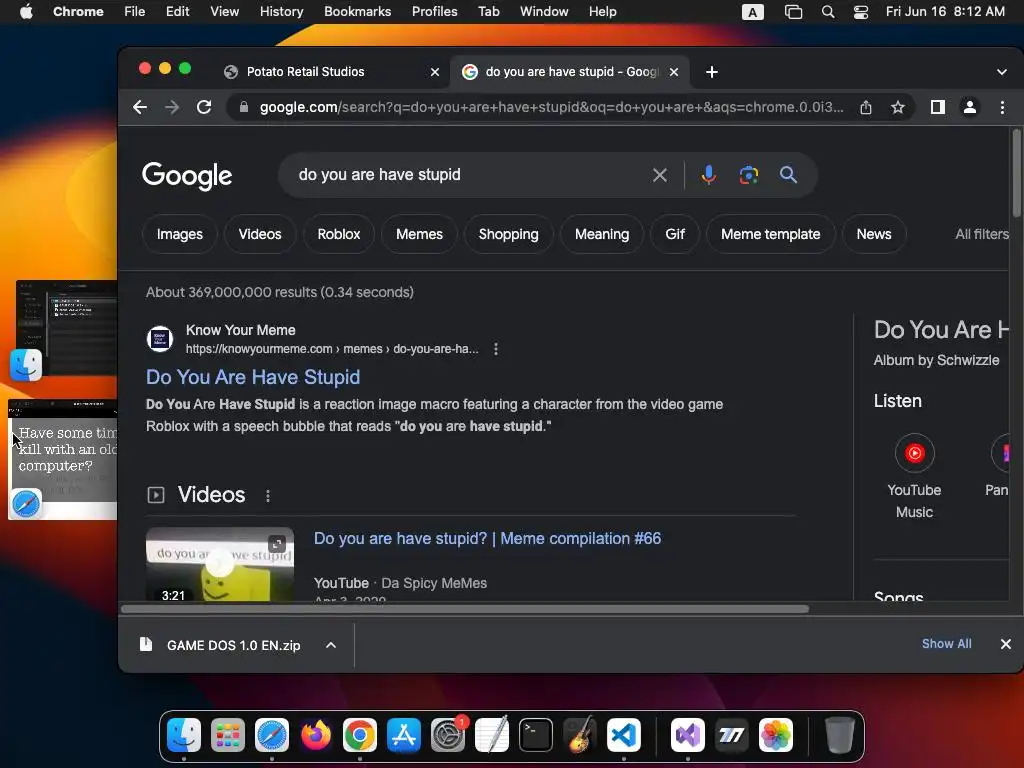Click Show All downloads
The width and height of the screenshot is (1024, 768).
coord(946,644)
